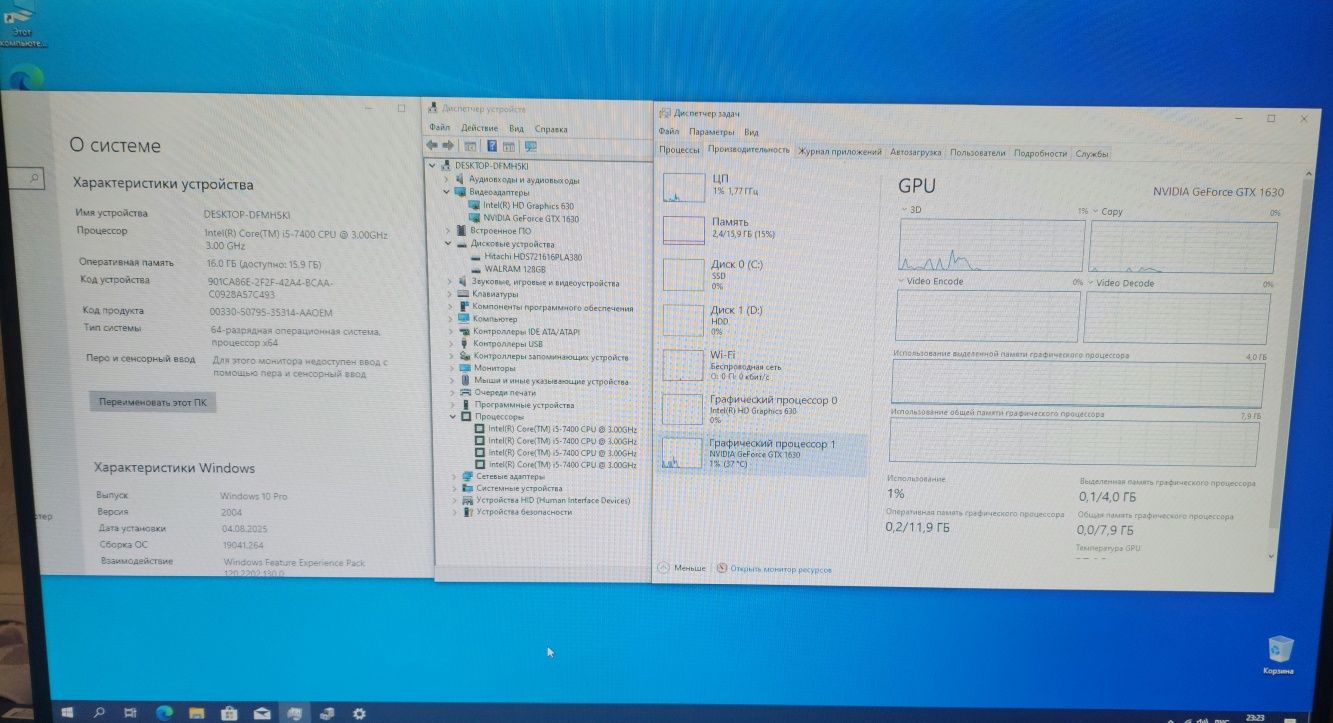Switch to the Журнал приложений tab
The width and height of the screenshot is (1333, 723).
point(840,152)
